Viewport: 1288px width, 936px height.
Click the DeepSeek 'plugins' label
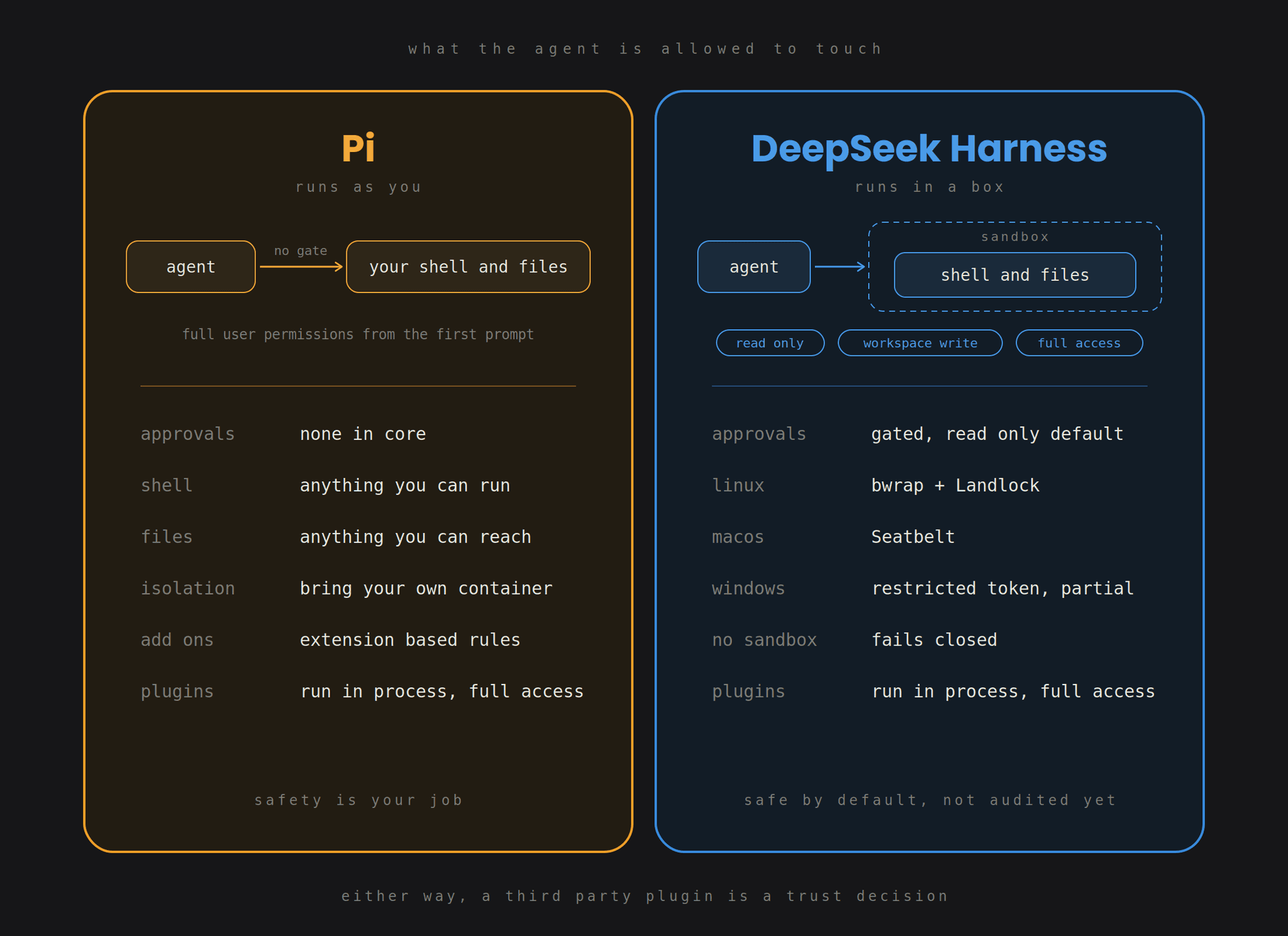(748, 691)
